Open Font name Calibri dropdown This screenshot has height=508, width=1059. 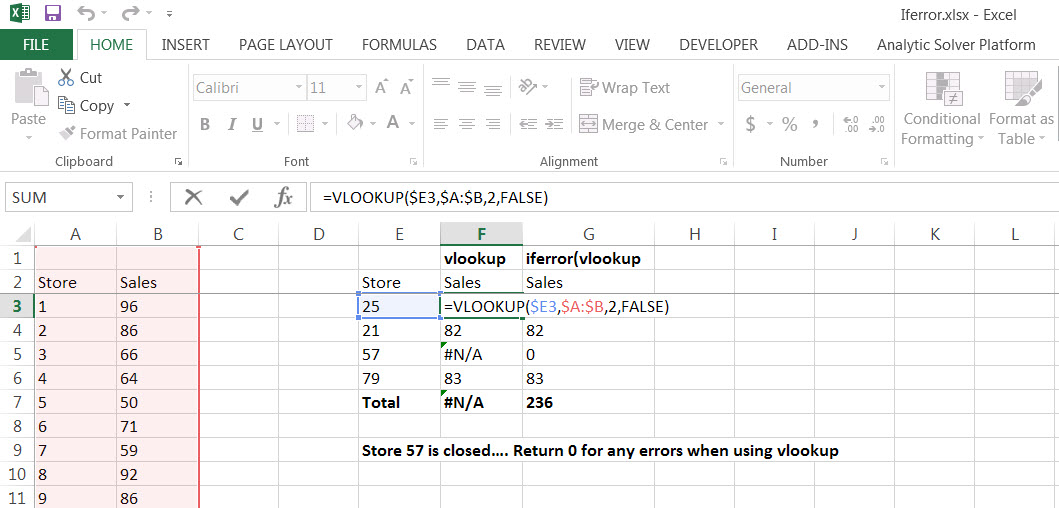(x=299, y=88)
